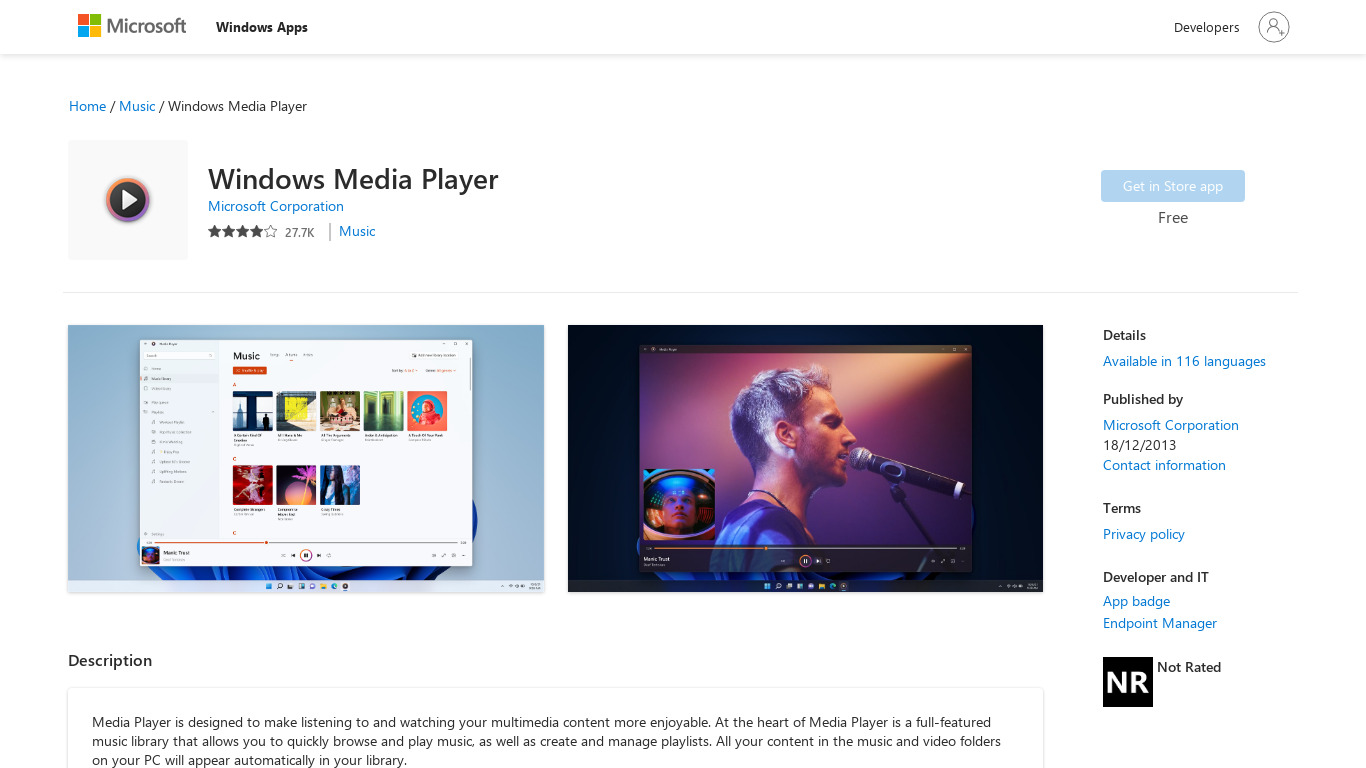
Task: Open the account sign-in icon
Action: [x=1273, y=27]
